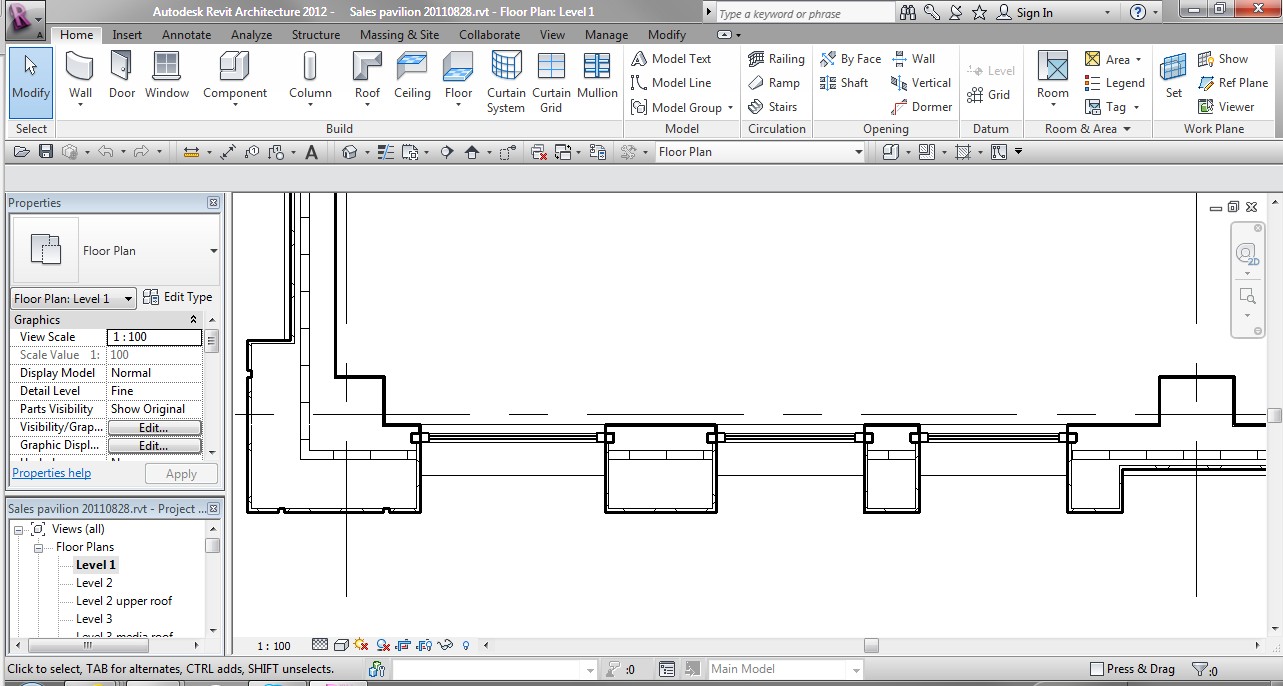Click Edit button for Visibility/Graphics
The height and width of the screenshot is (686, 1283).
click(x=153, y=427)
